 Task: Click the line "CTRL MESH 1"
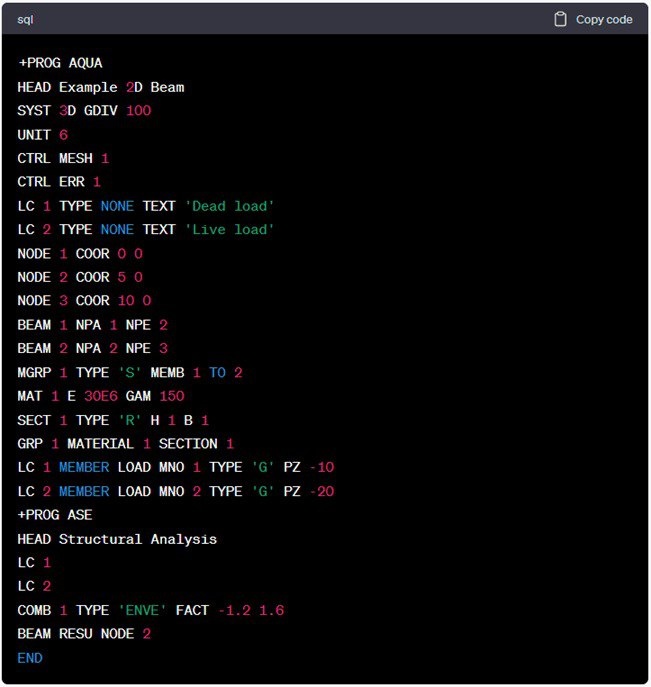63,158
